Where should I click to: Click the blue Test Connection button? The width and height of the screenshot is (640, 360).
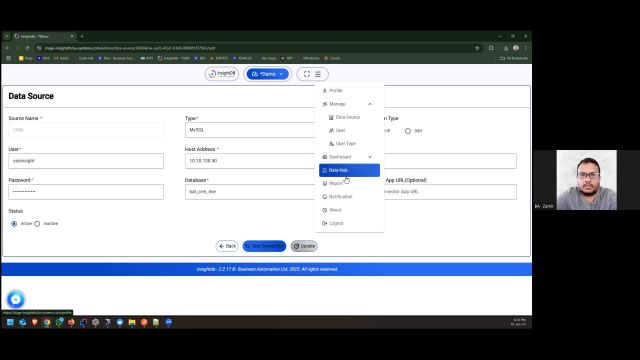click(x=264, y=246)
